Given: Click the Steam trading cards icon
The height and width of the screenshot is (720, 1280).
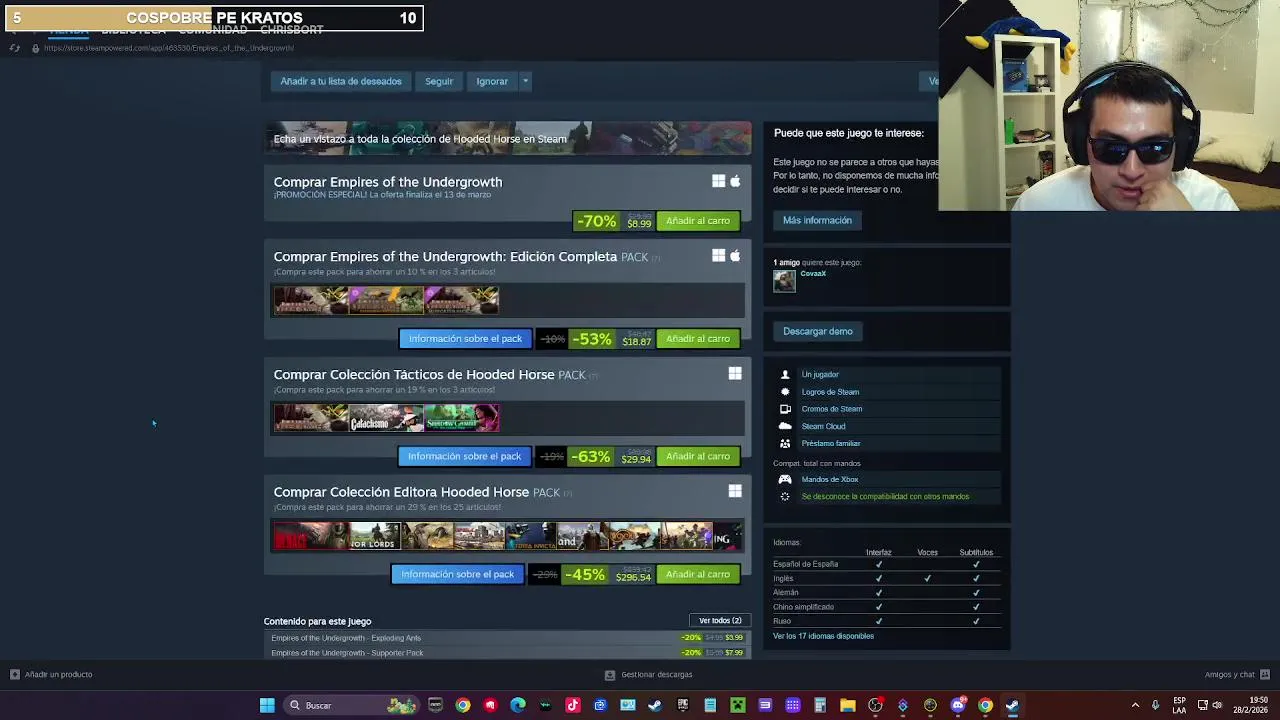Looking at the screenshot, I should pos(785,409).
